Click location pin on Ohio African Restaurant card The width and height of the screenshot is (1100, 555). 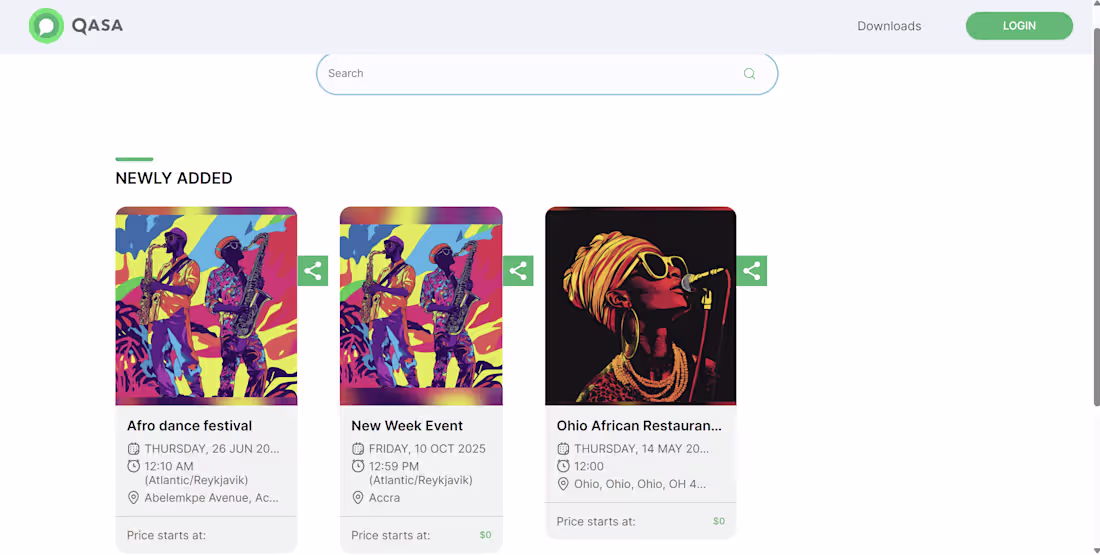coord(563,484)
